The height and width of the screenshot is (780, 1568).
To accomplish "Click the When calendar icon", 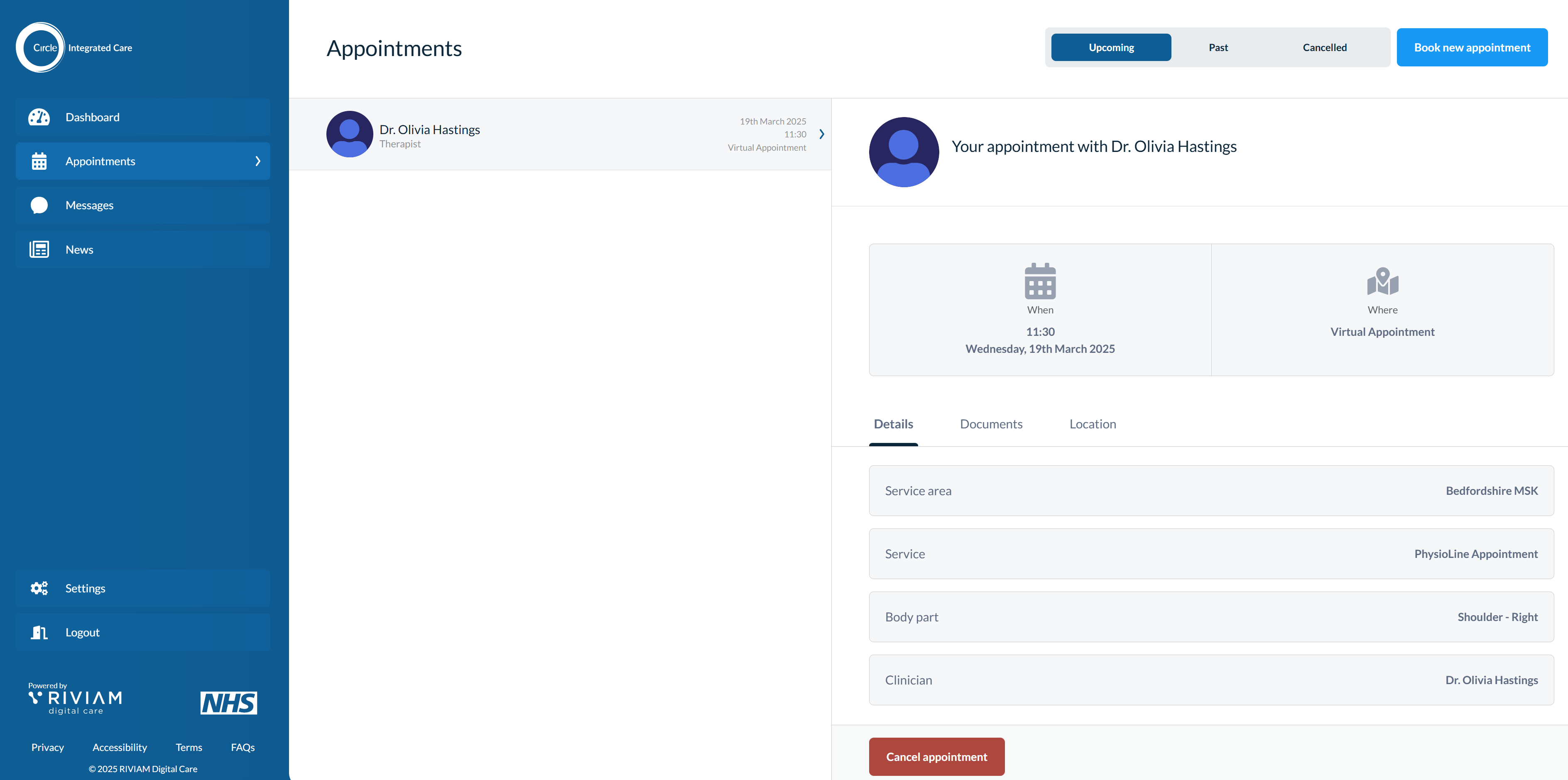I will coord(1040,281).
